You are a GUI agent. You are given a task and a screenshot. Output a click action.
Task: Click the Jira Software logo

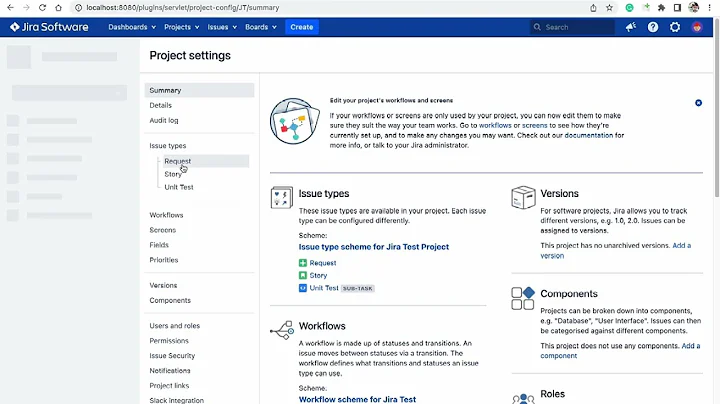click(x=49, y=27)
